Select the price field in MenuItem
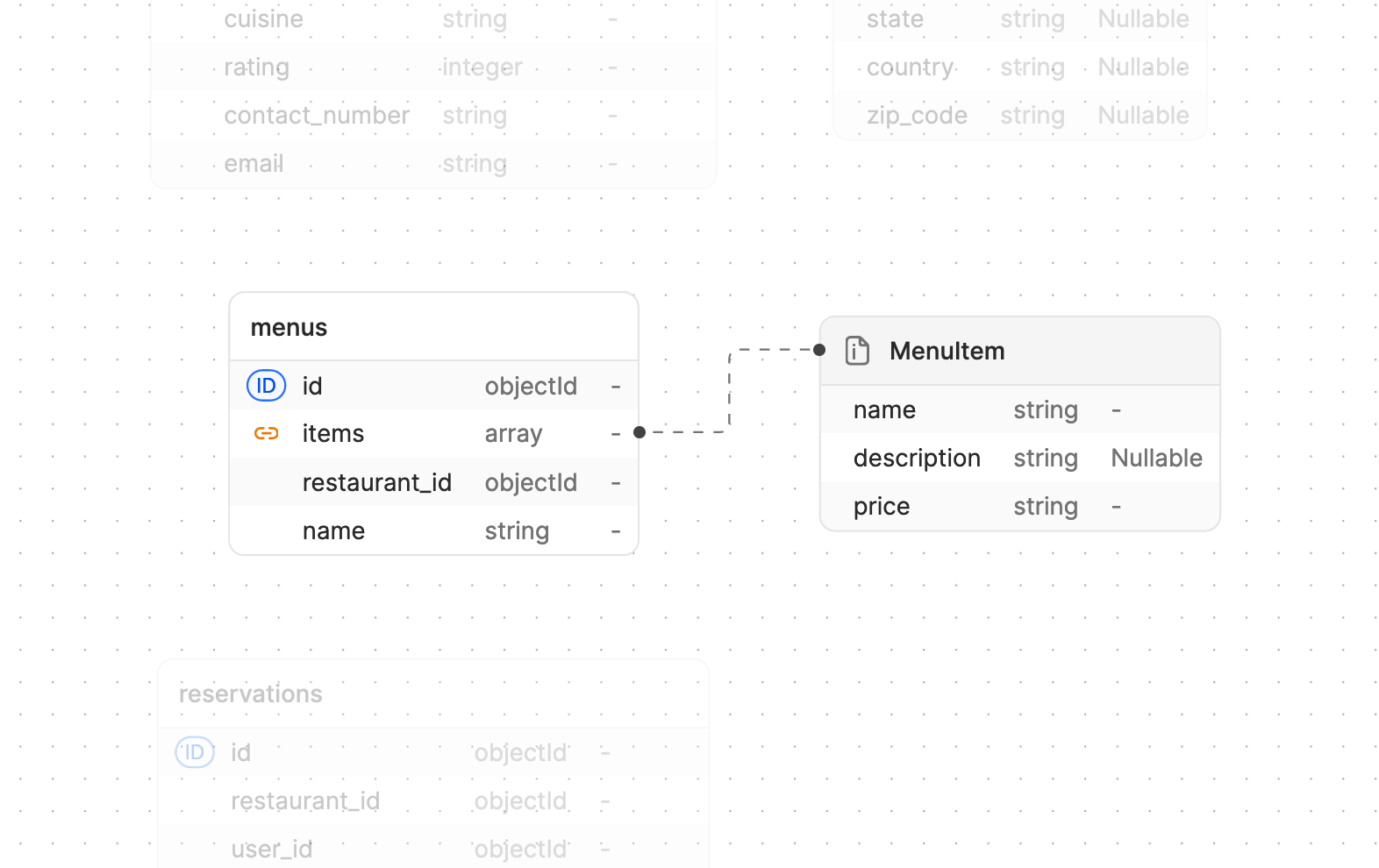1379x868 pixels. click(1019, 506)
